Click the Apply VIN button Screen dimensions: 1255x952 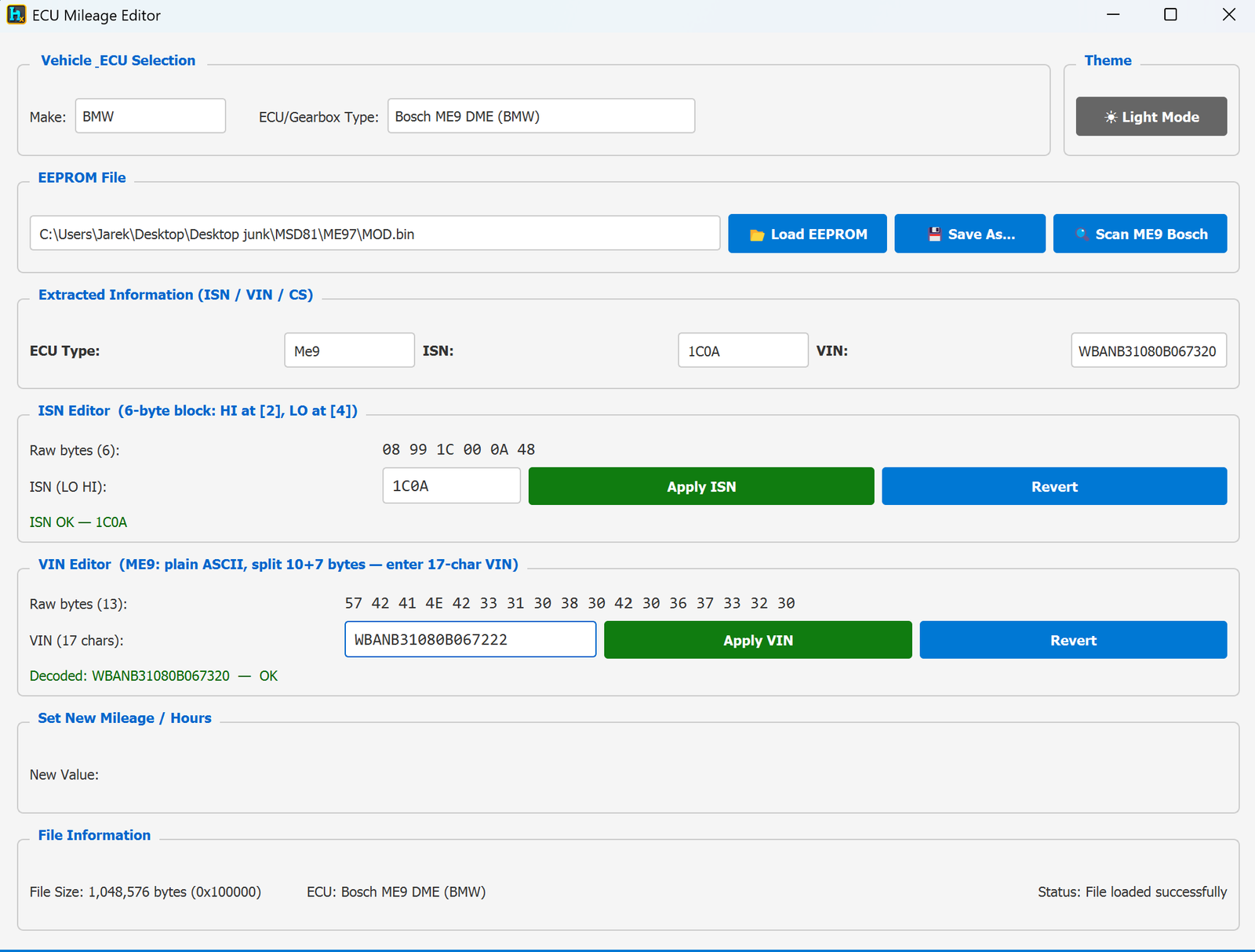[758, 640]
